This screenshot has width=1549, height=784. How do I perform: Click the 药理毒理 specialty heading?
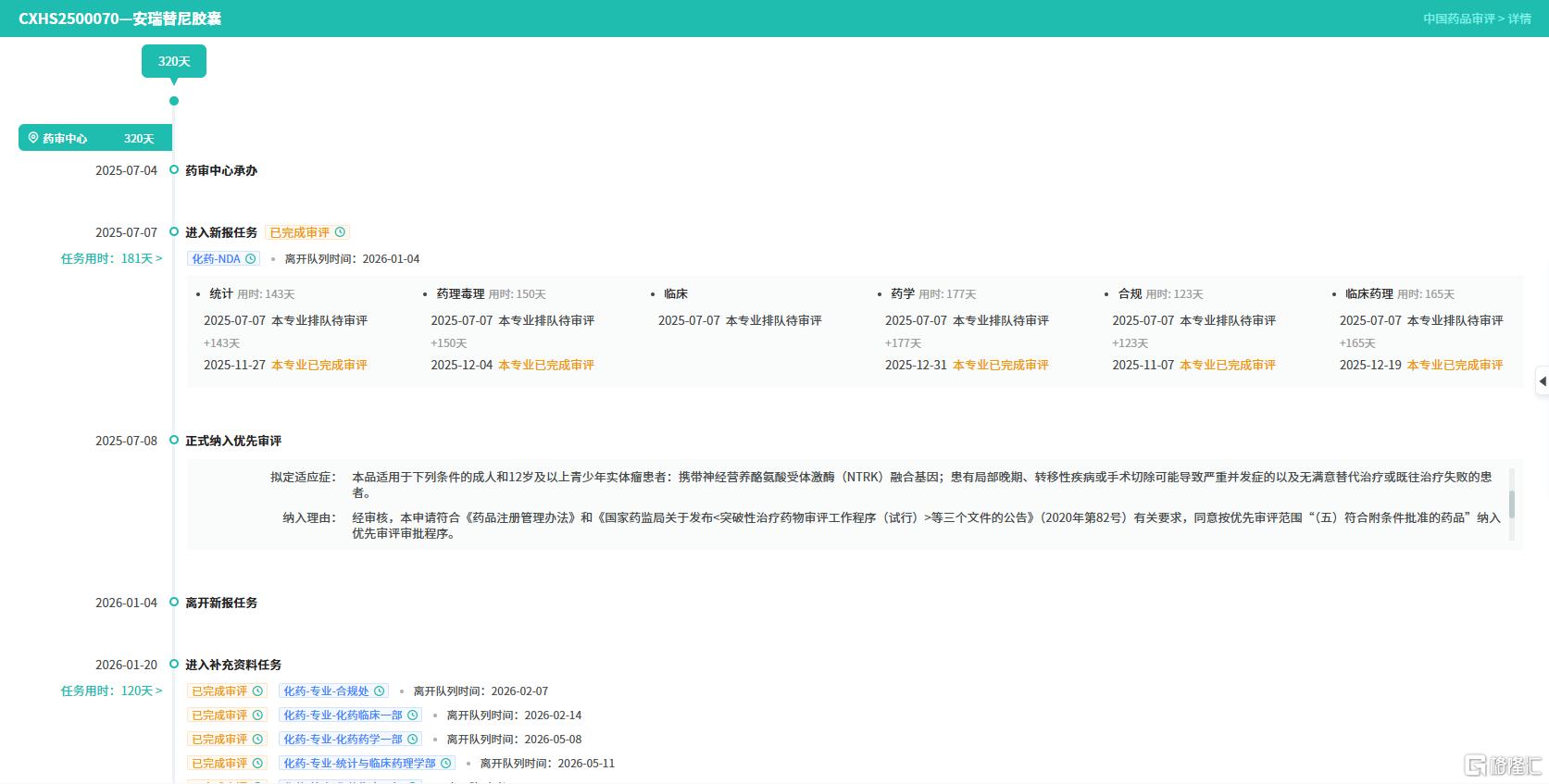[460, 293]
